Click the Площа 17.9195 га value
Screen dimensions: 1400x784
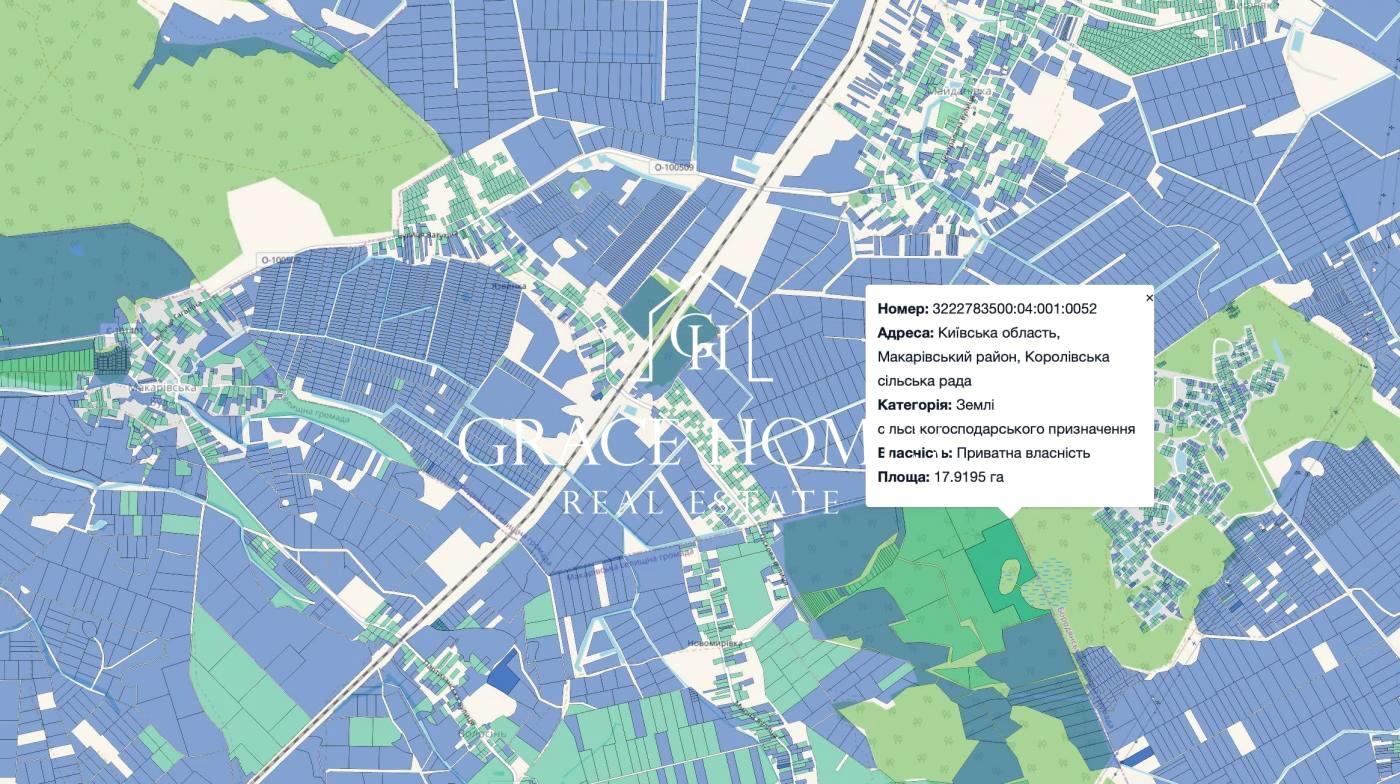pos(969,477)
